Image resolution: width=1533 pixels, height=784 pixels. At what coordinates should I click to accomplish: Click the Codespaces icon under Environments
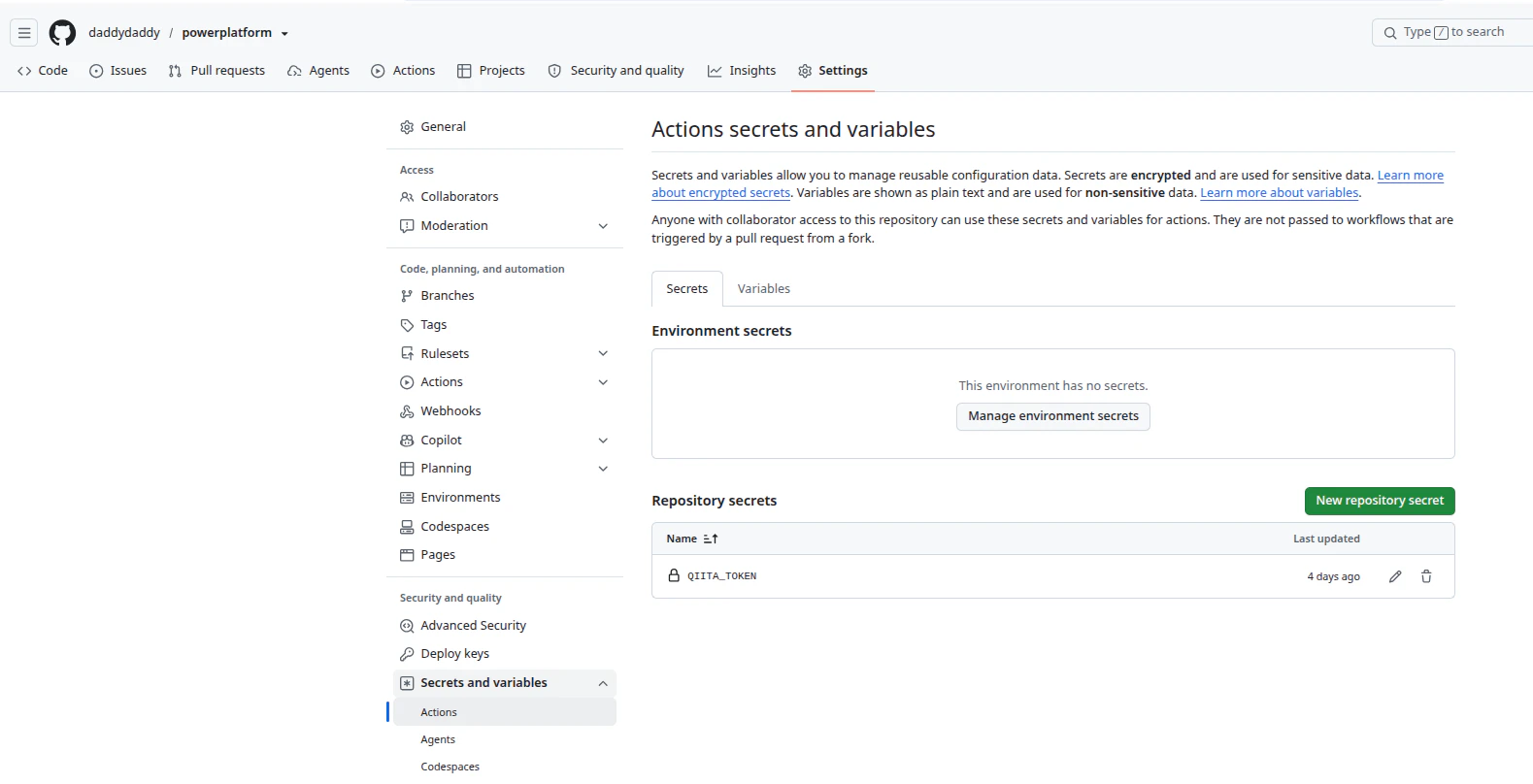[407, 527]
